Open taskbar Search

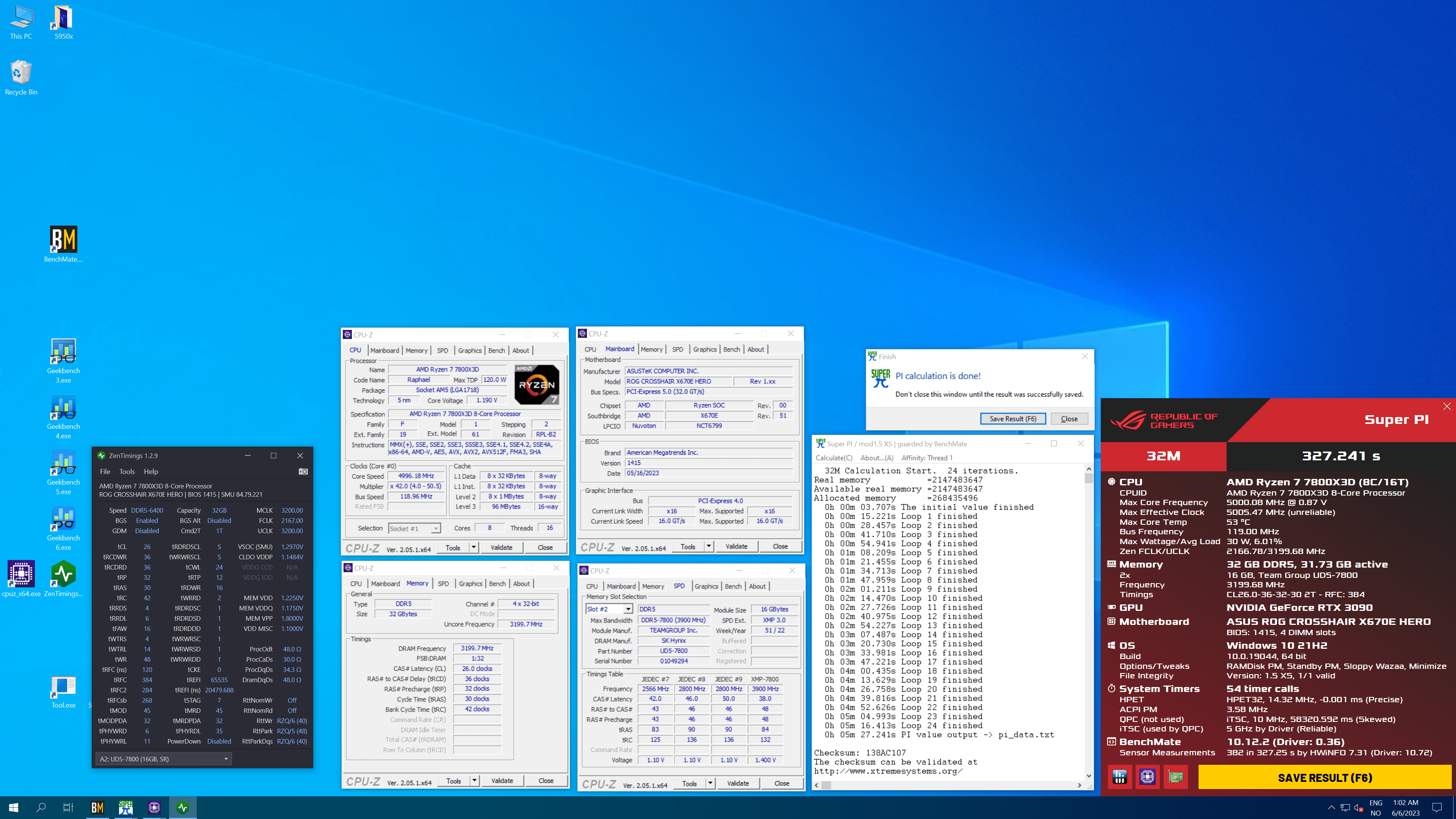pyautogui.click(x=41, y=808)
